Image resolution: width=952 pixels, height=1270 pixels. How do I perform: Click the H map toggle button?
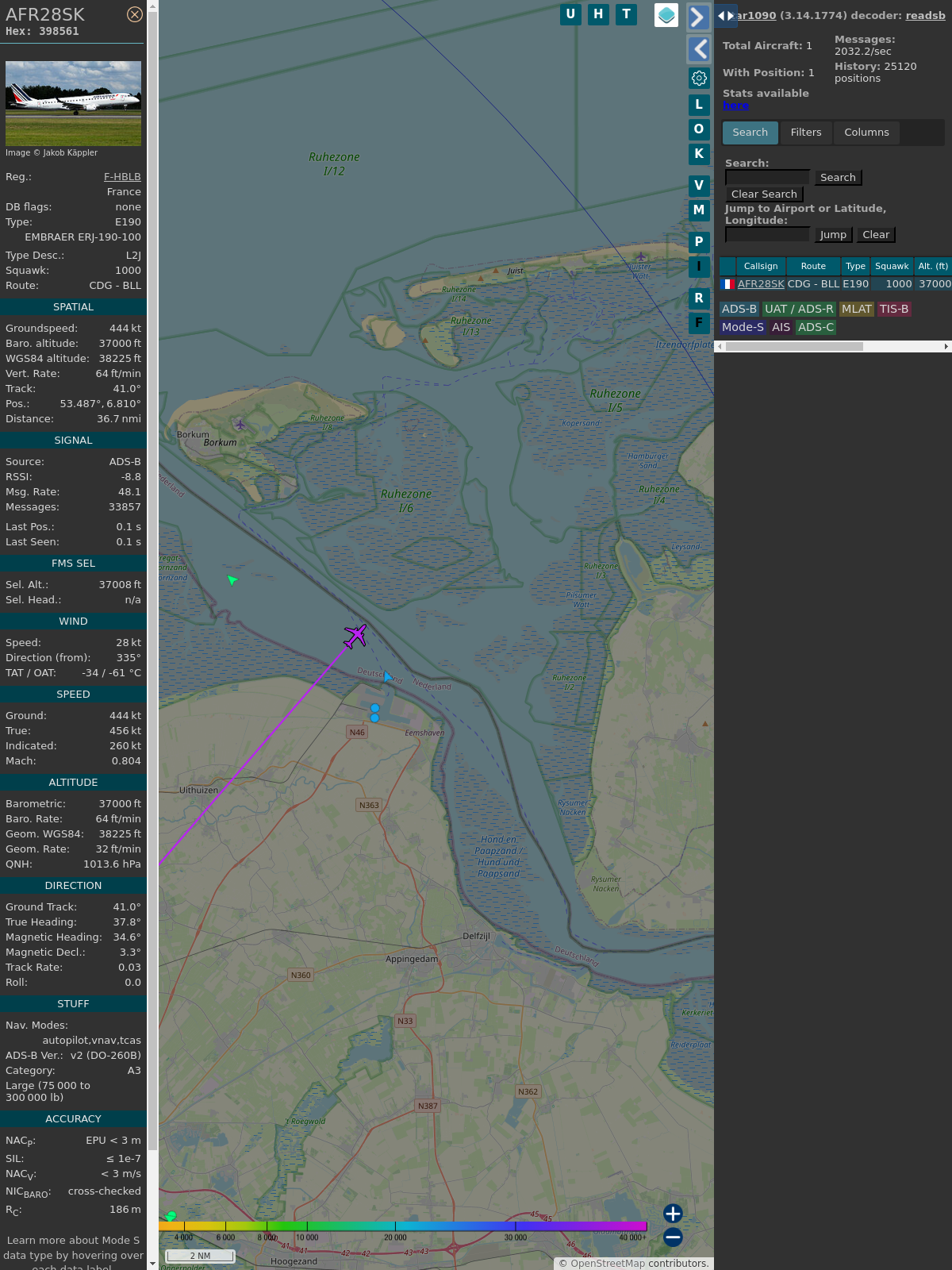(x=598, y=14)
